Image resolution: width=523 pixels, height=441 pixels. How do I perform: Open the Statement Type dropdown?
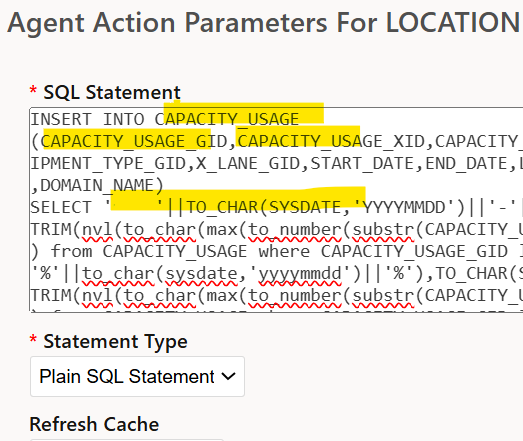[137, 376]
